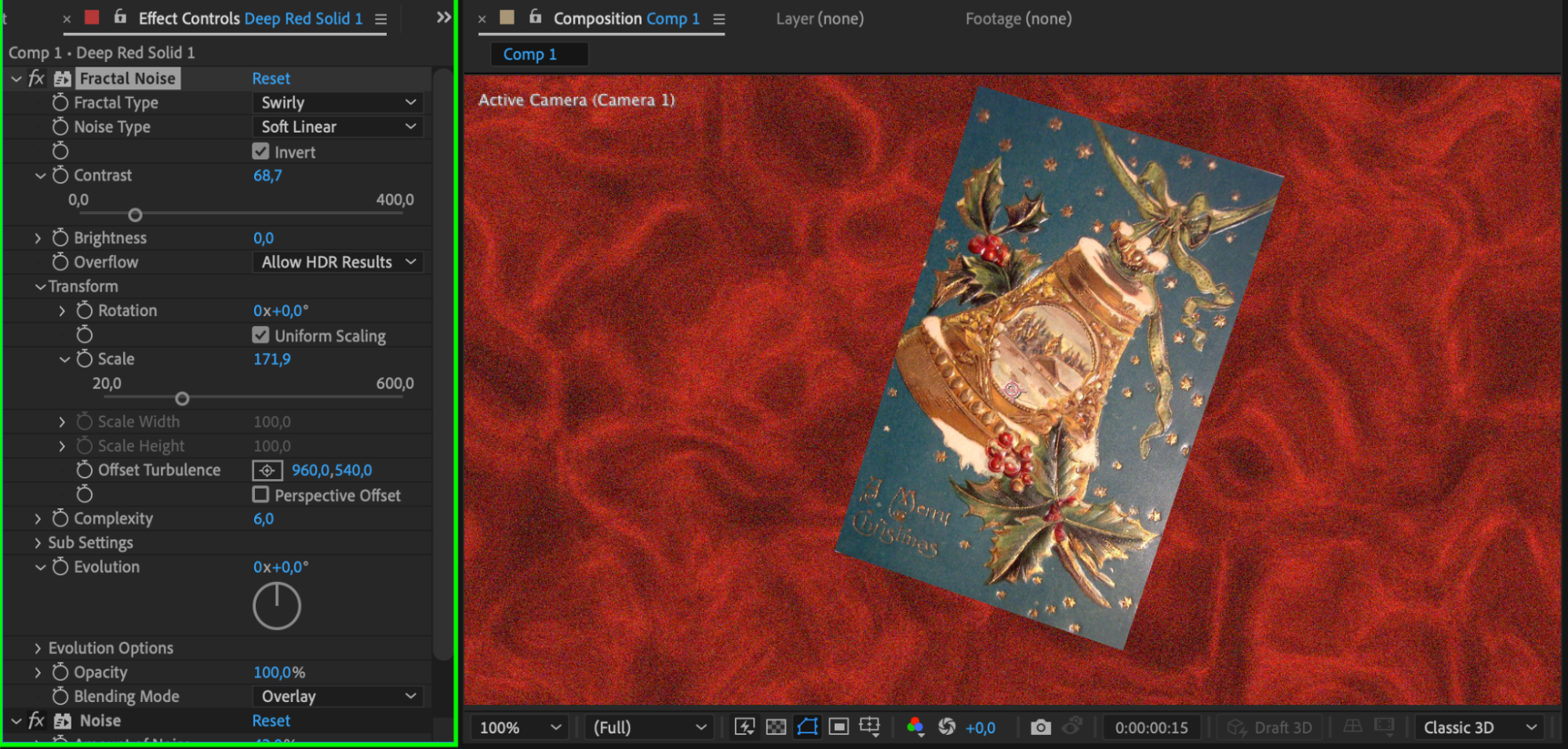1568x749 pixels.
Task: Reset the Noise effect
Action: tap(271, 721)
